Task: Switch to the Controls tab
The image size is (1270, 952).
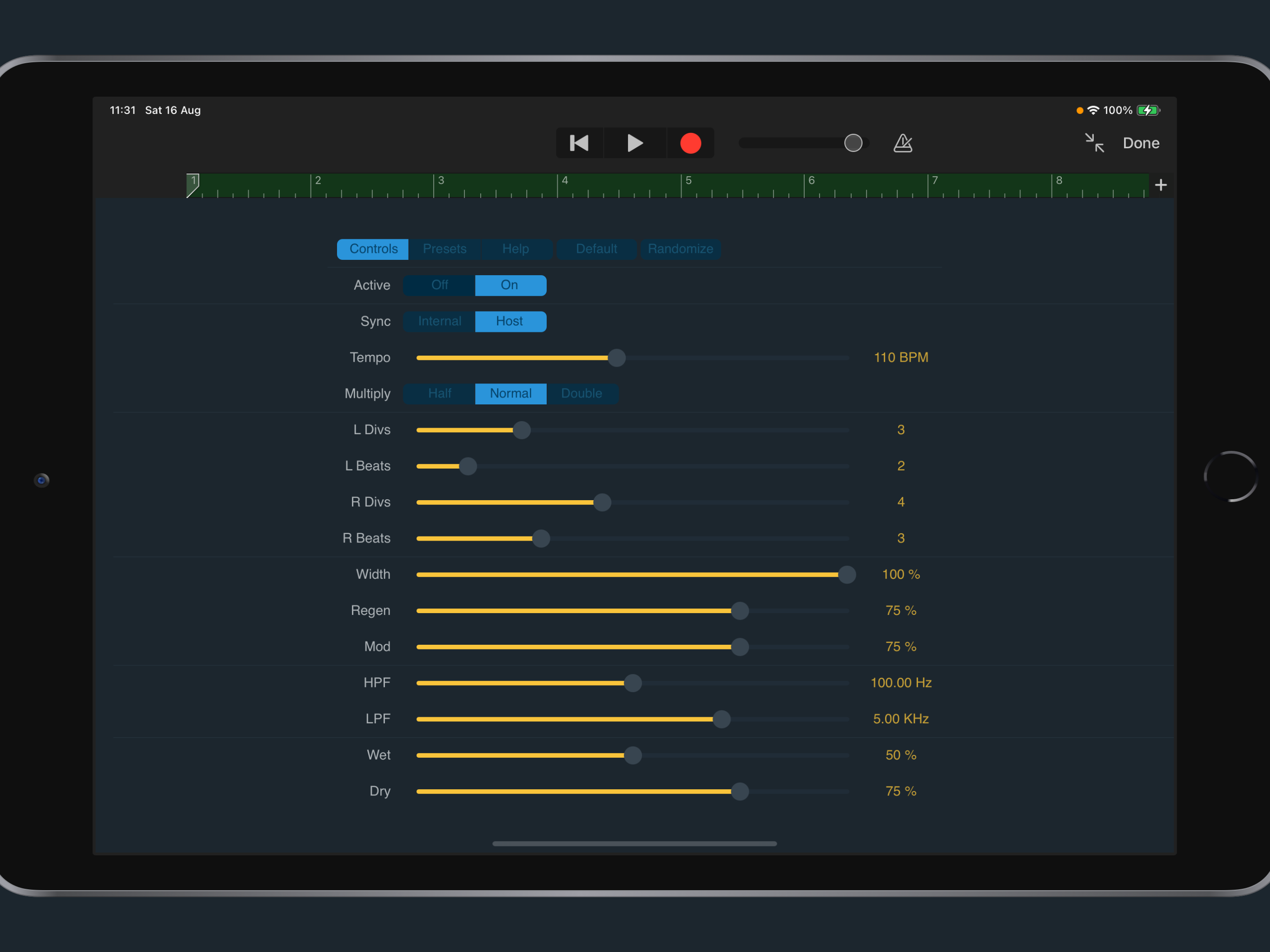Action: [373, 249]
